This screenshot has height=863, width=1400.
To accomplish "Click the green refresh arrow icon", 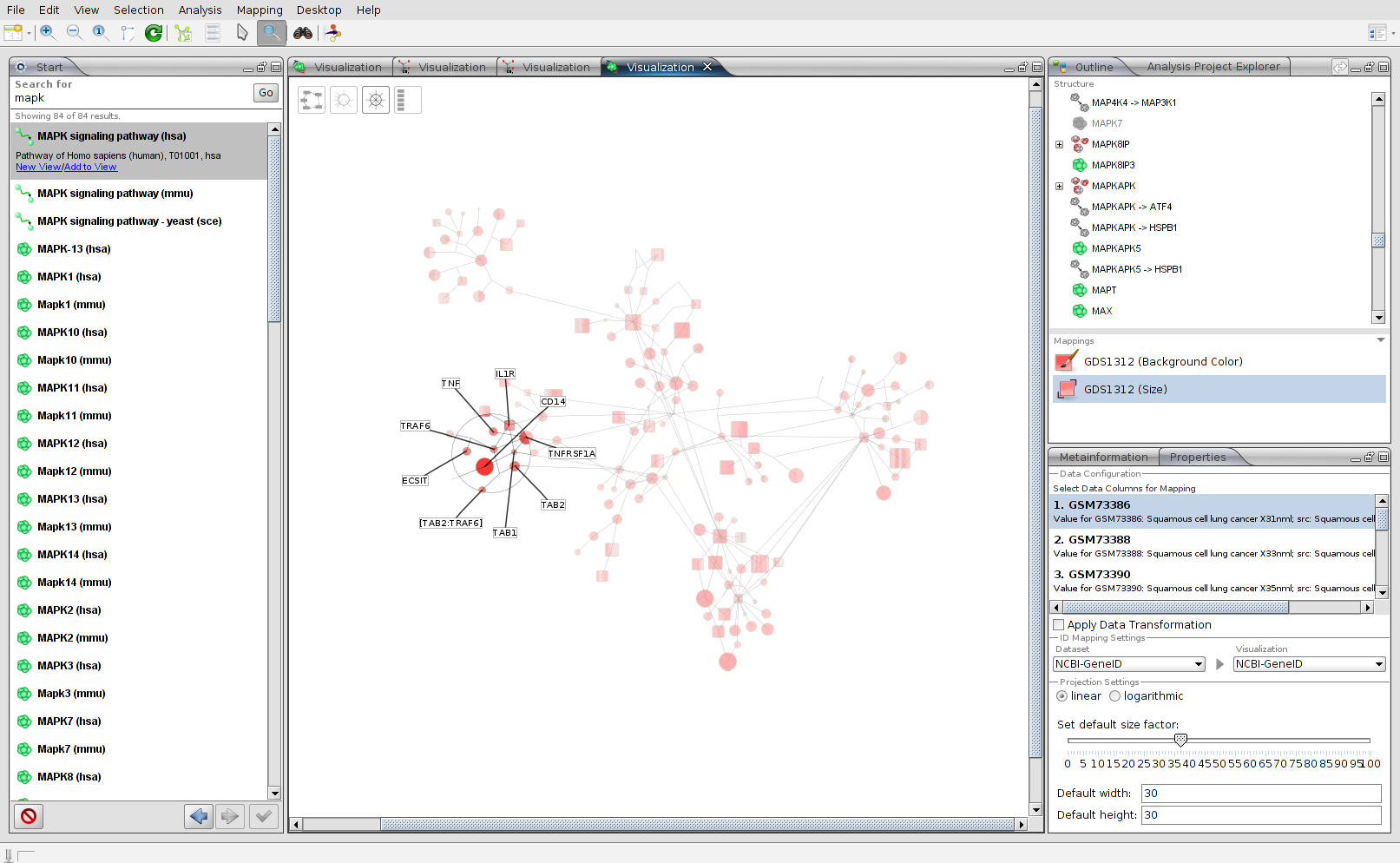I will click(154, 33).
